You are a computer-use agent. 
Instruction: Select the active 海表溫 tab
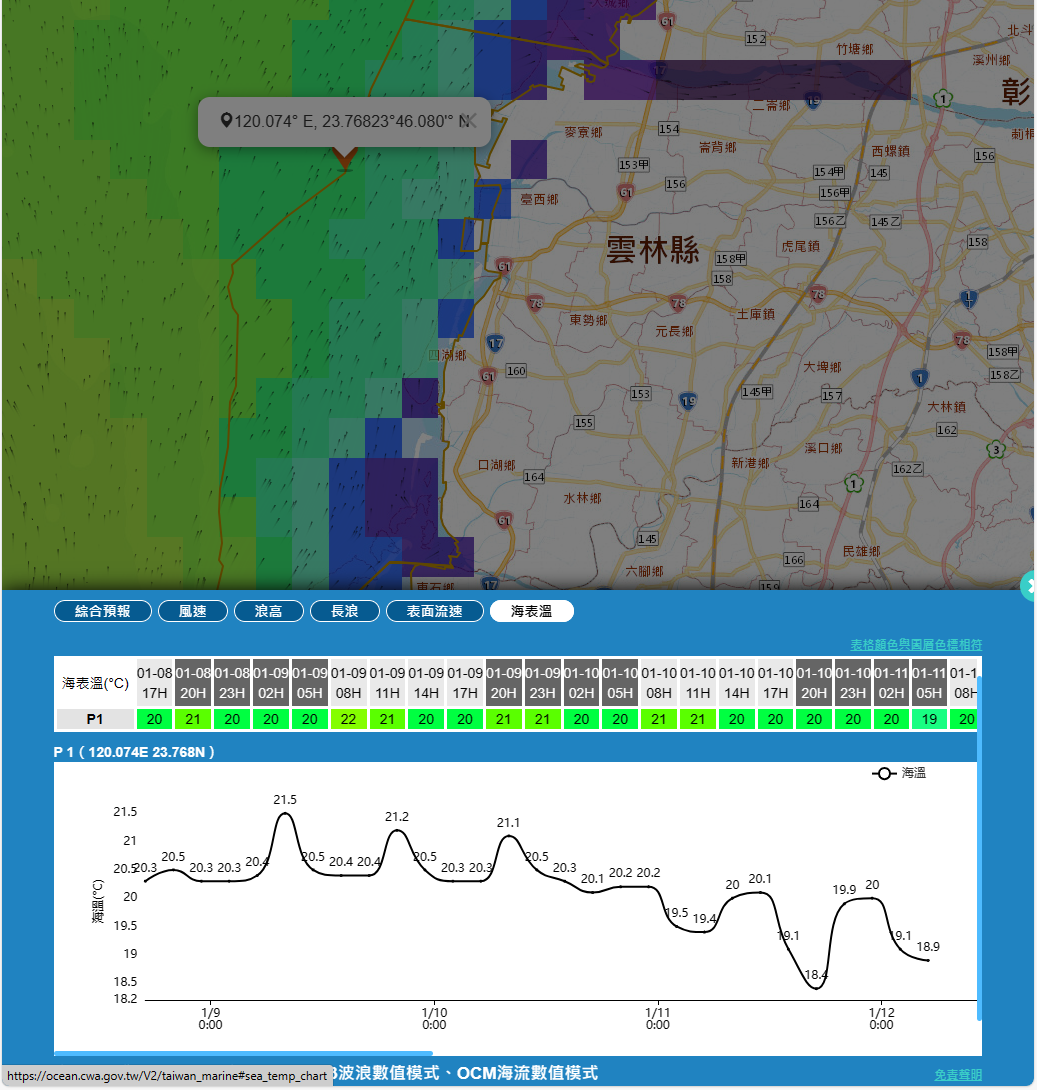pos(531,611)
